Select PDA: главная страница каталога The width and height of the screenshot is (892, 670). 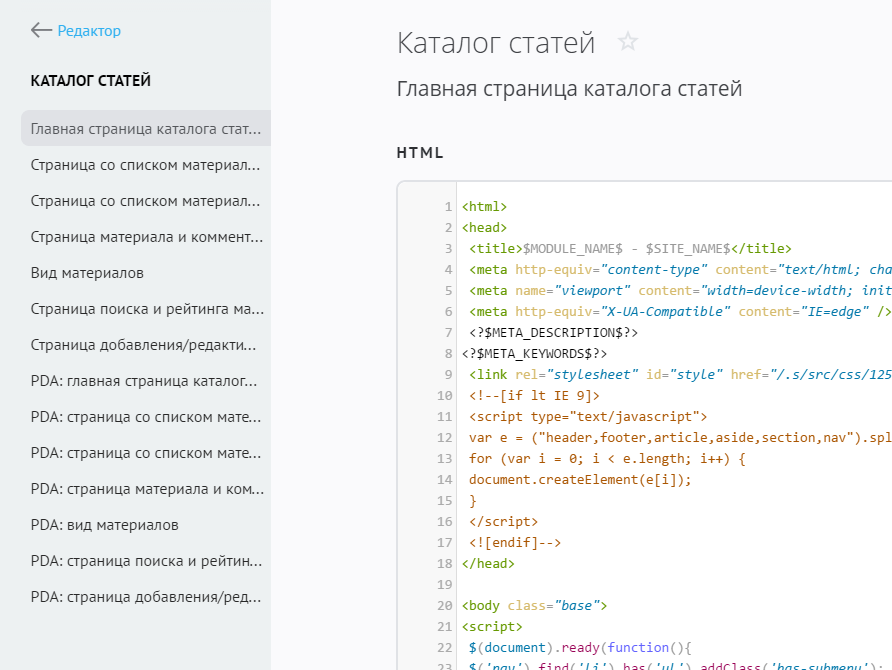pyautogui.click(x=146, y=381)
